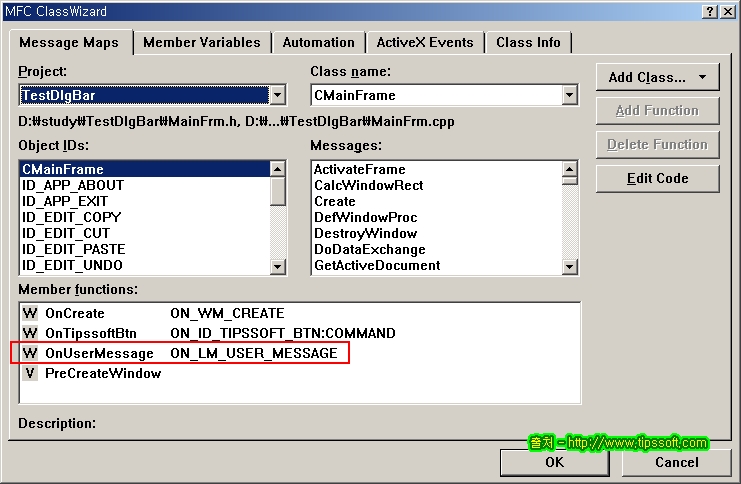This screenshot has height=484, width=741.
Task: Go to the Class Info tab
Action: [528, 42]
